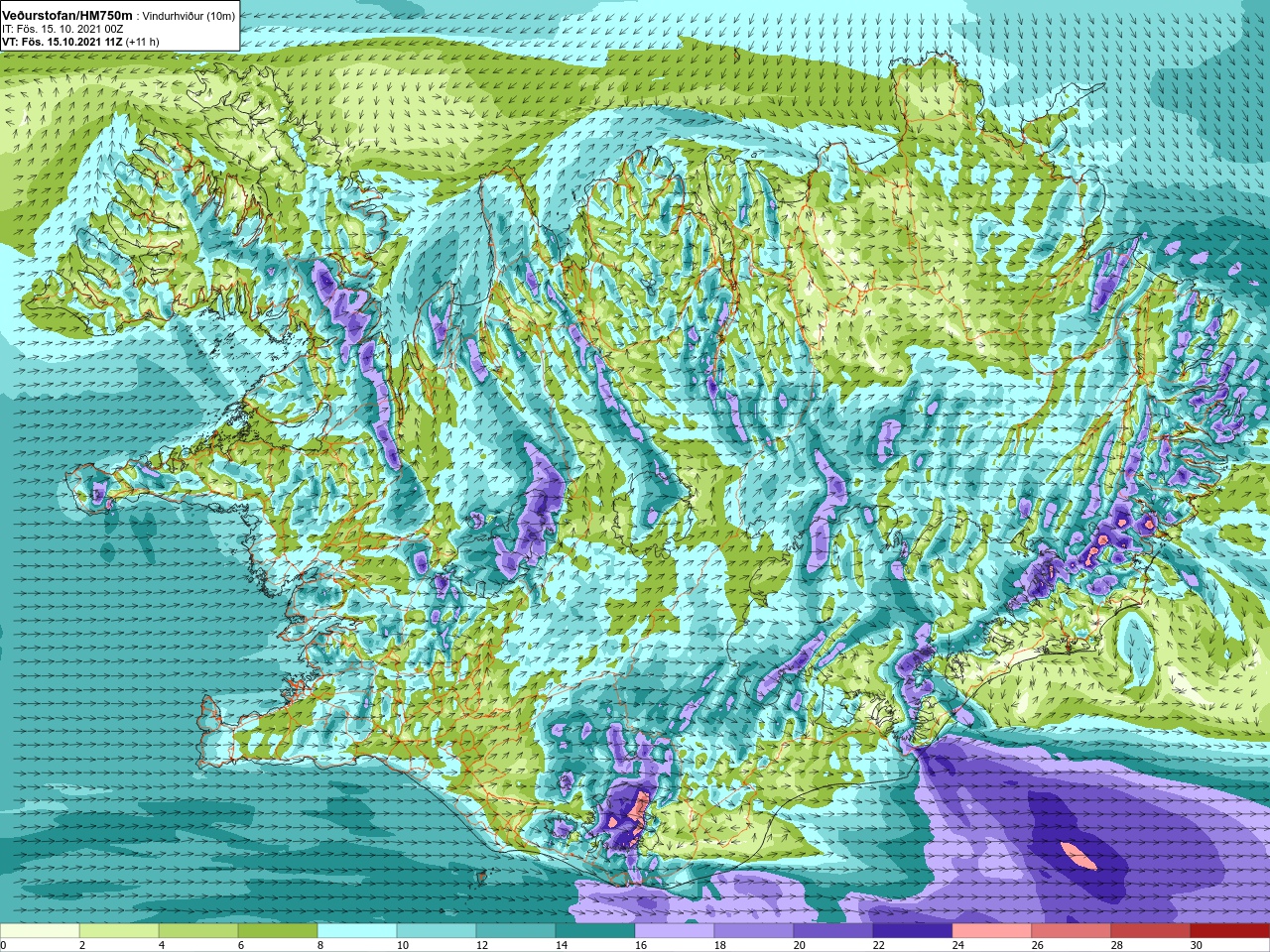Click legend value 14
The width and height of the screenshot is (1270, 952).
tap(561, 945)
